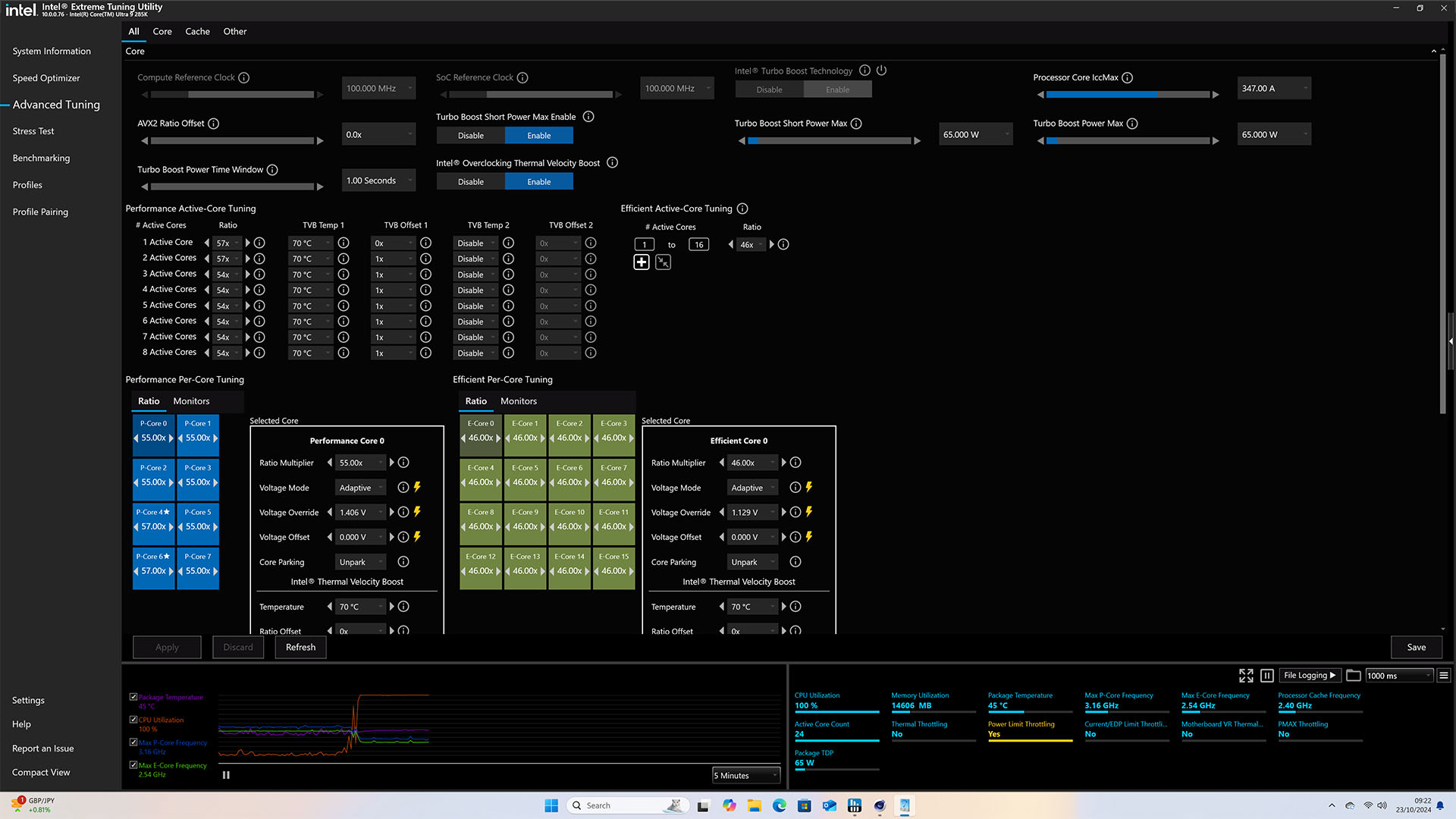Select the E-Core 10 tile

[x=570, y=523]
